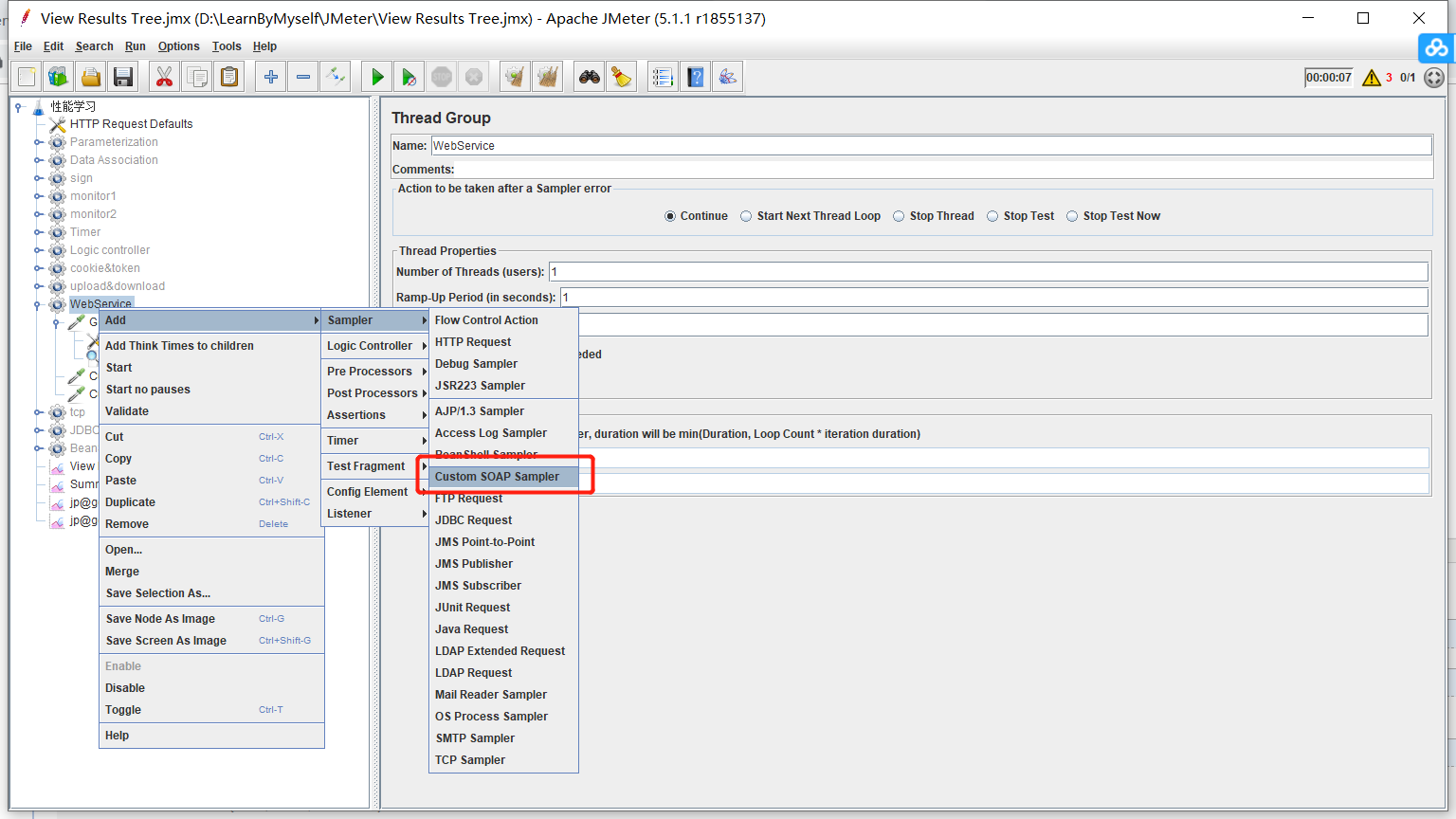Click the last toolbar icon after Help
Image resolution: width=1456 pixels, height=819 pixels.
728,77
